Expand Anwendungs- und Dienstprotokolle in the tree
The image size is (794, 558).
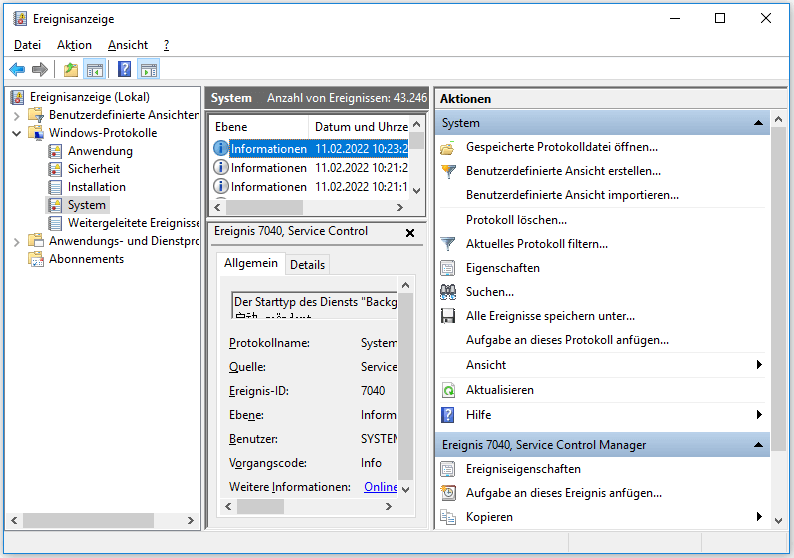tap(16, 241)
